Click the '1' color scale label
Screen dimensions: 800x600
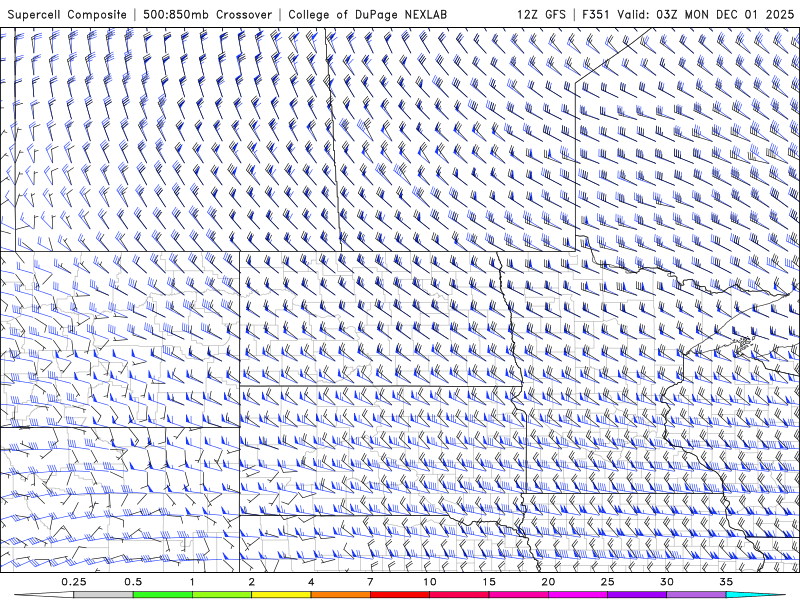point(192,582)
